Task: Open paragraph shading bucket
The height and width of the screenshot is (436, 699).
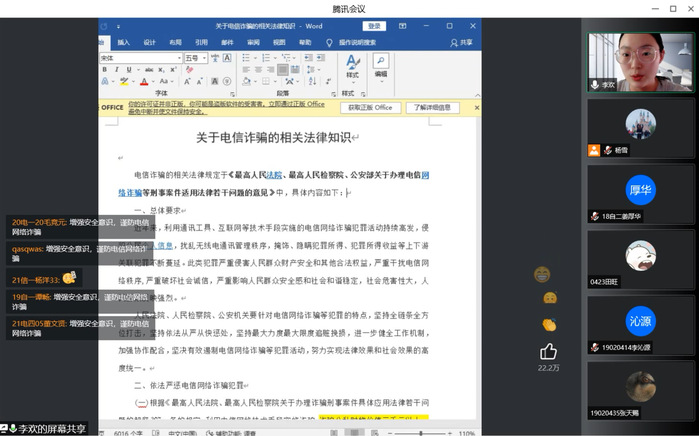Action: pos(247,81)
